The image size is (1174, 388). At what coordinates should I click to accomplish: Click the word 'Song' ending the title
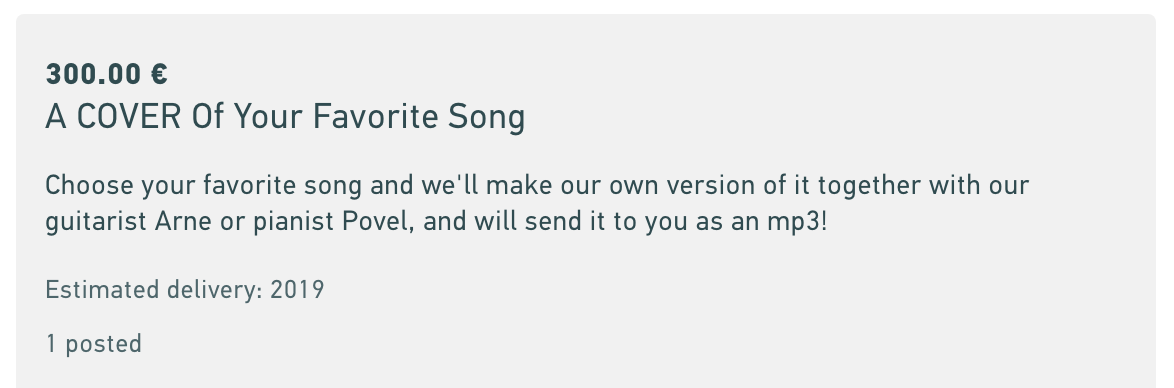pyautogui.click(x=487, y=118)
